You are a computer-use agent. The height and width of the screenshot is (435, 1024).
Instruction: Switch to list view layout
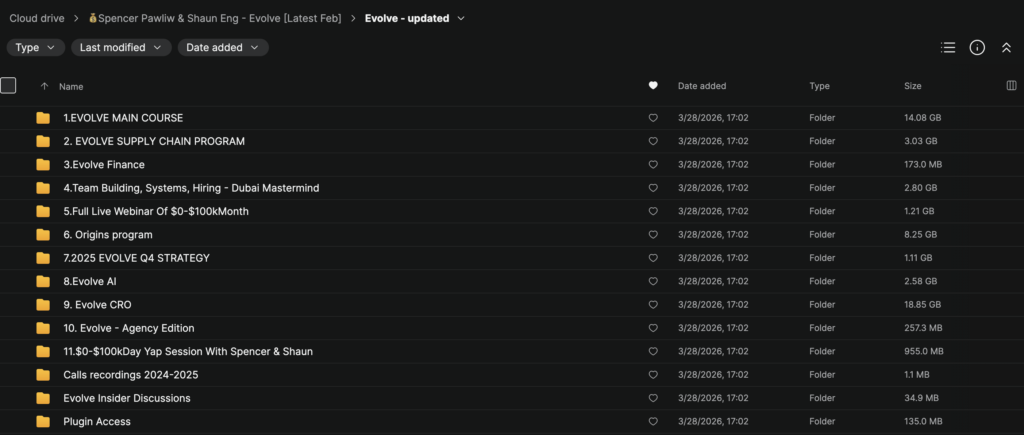(x=948, y=47)
